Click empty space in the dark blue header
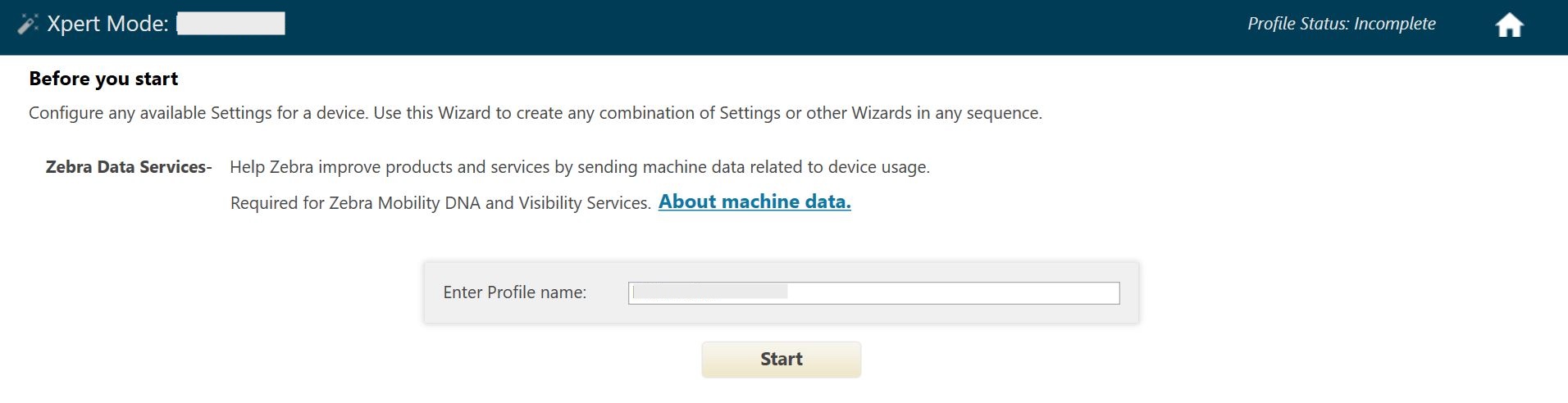This screenshot has height=403, width=1568. (738, 26)
